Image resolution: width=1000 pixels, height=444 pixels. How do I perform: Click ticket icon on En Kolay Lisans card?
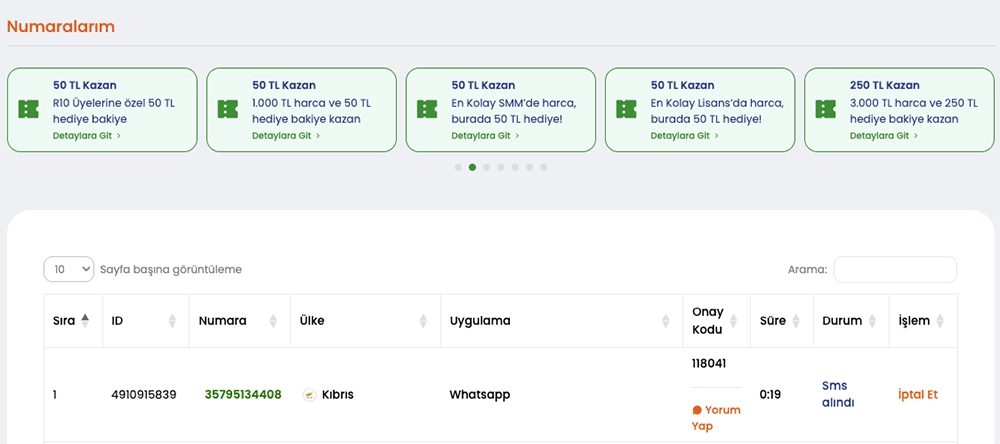[x=627, y=110]
